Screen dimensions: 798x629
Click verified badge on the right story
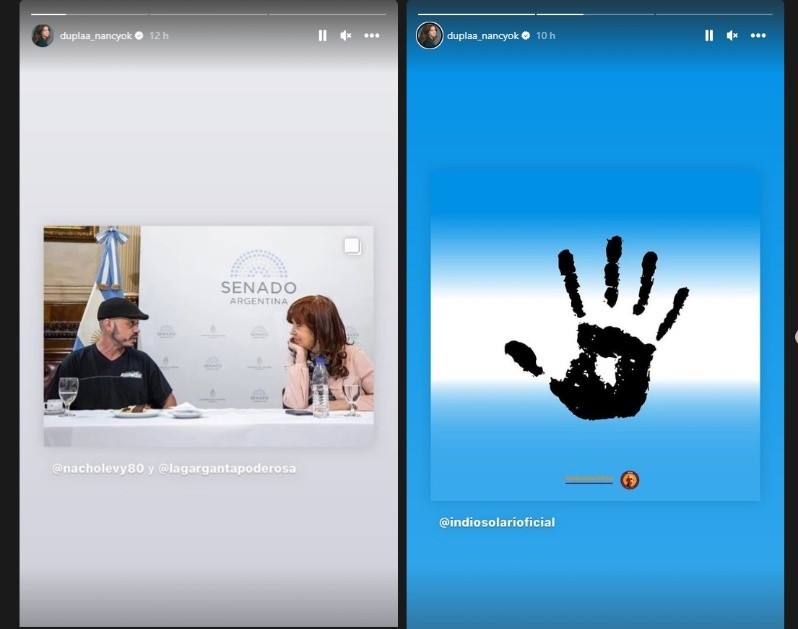pos(526,36)
